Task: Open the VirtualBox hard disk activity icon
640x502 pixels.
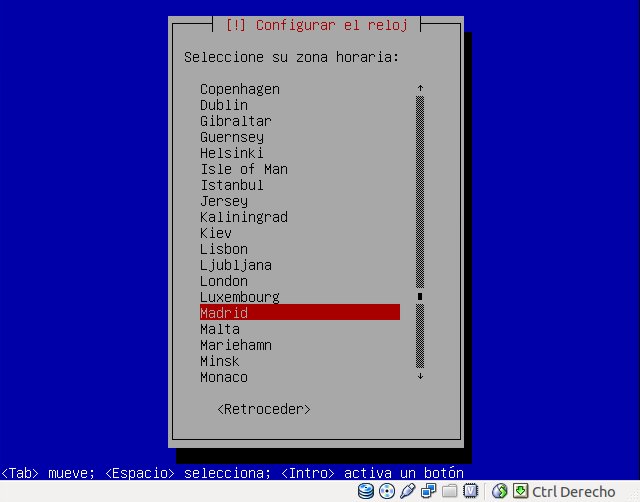Action: (366, 491)
